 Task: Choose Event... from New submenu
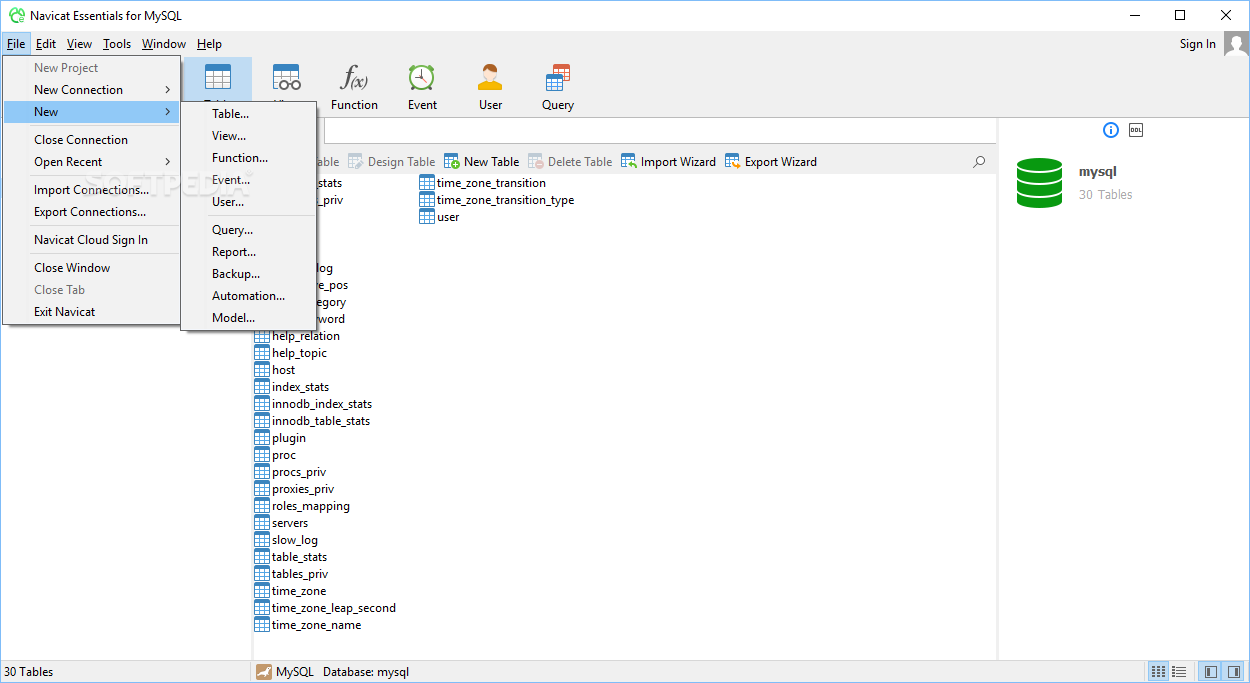248,180
